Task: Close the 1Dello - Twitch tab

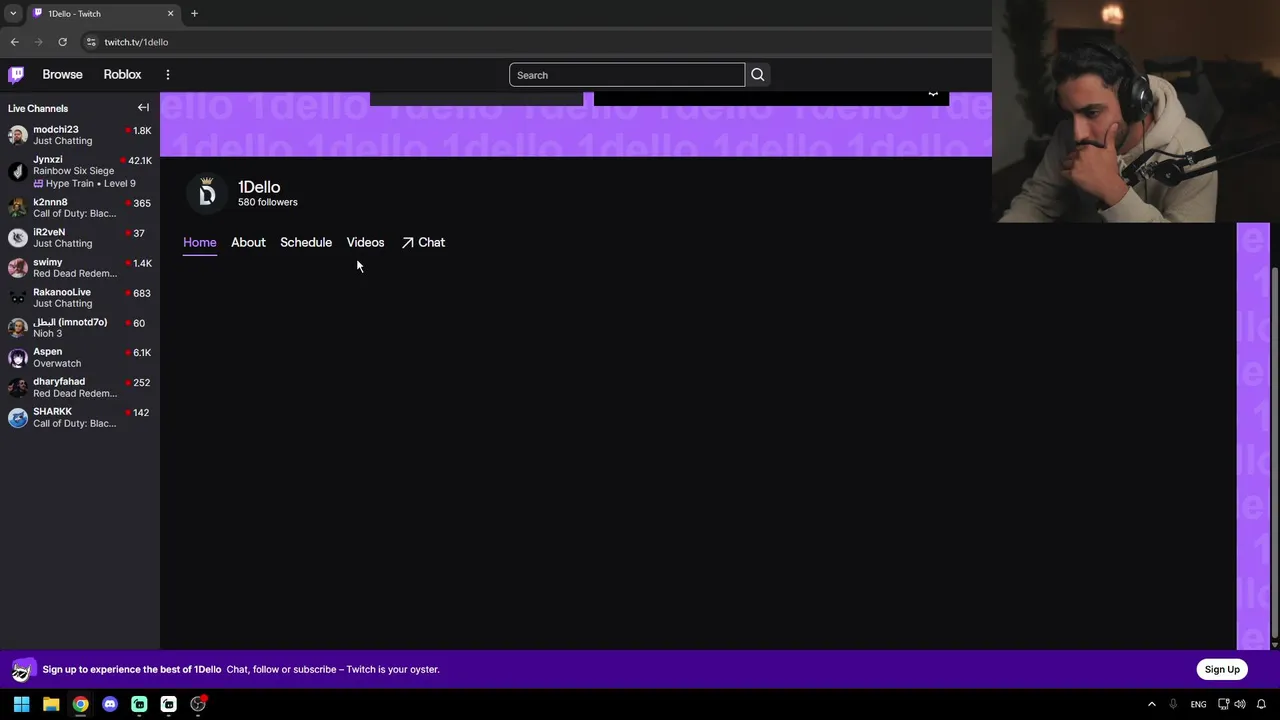Action: 170,13
